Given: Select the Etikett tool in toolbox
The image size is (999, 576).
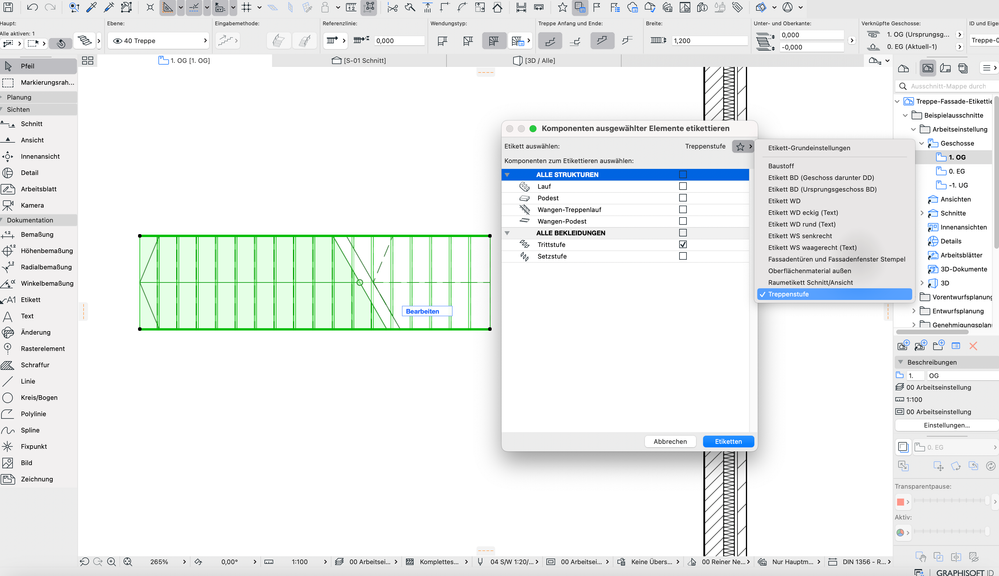Looking at the screenshot, I should 30,300.
